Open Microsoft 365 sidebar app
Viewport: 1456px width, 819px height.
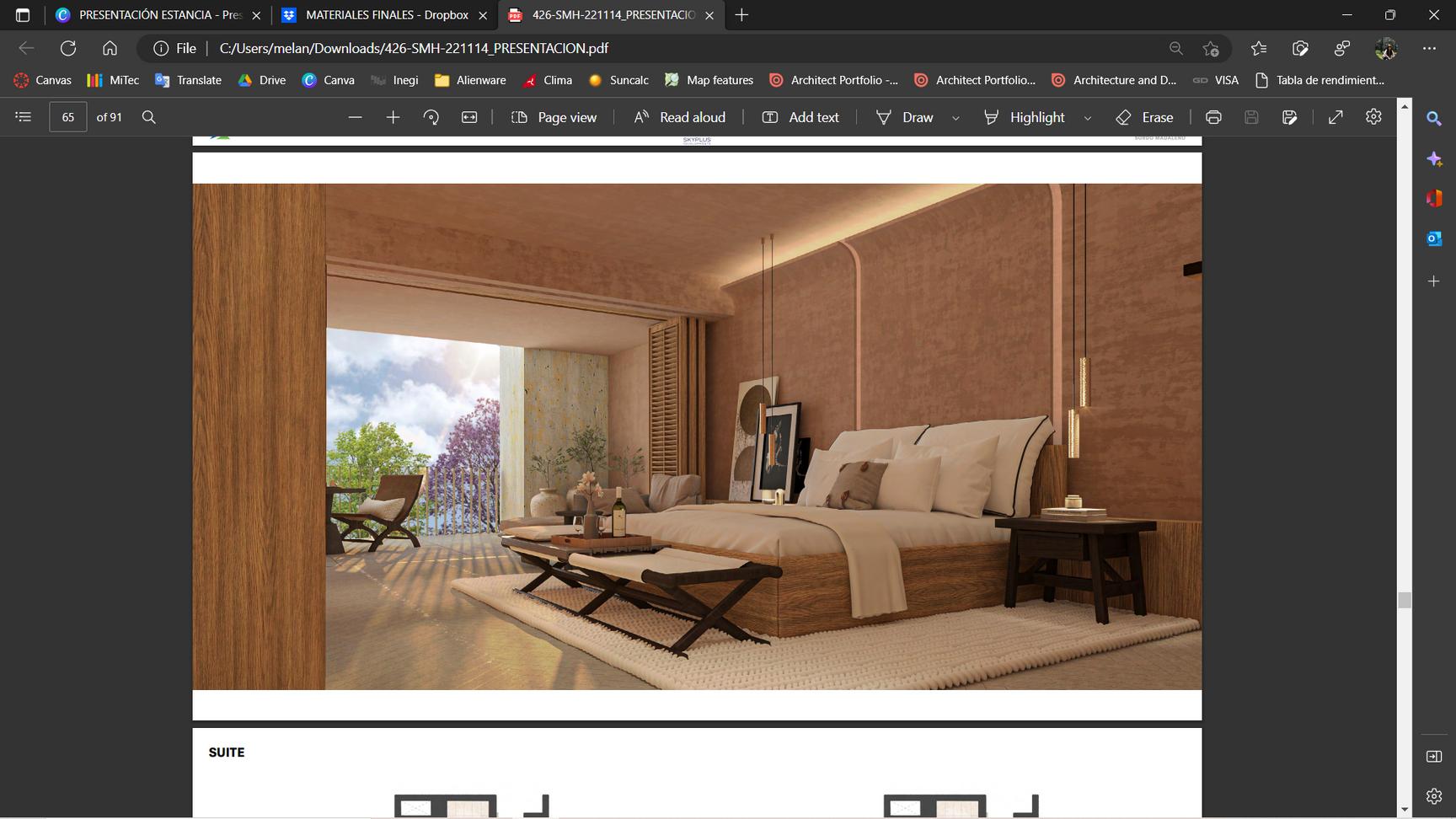click(1434, 198)
